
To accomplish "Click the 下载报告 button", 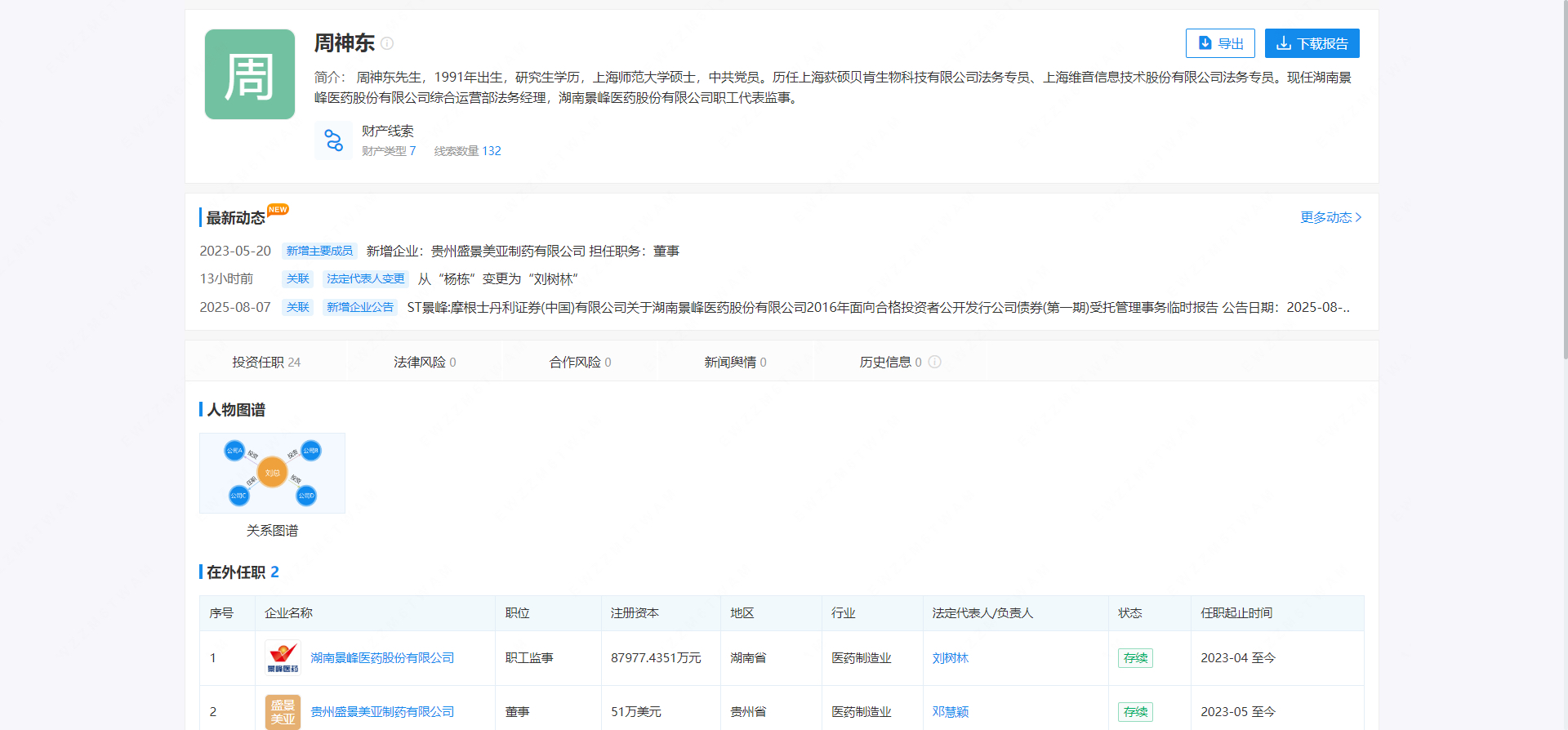I will point(1312,43).
